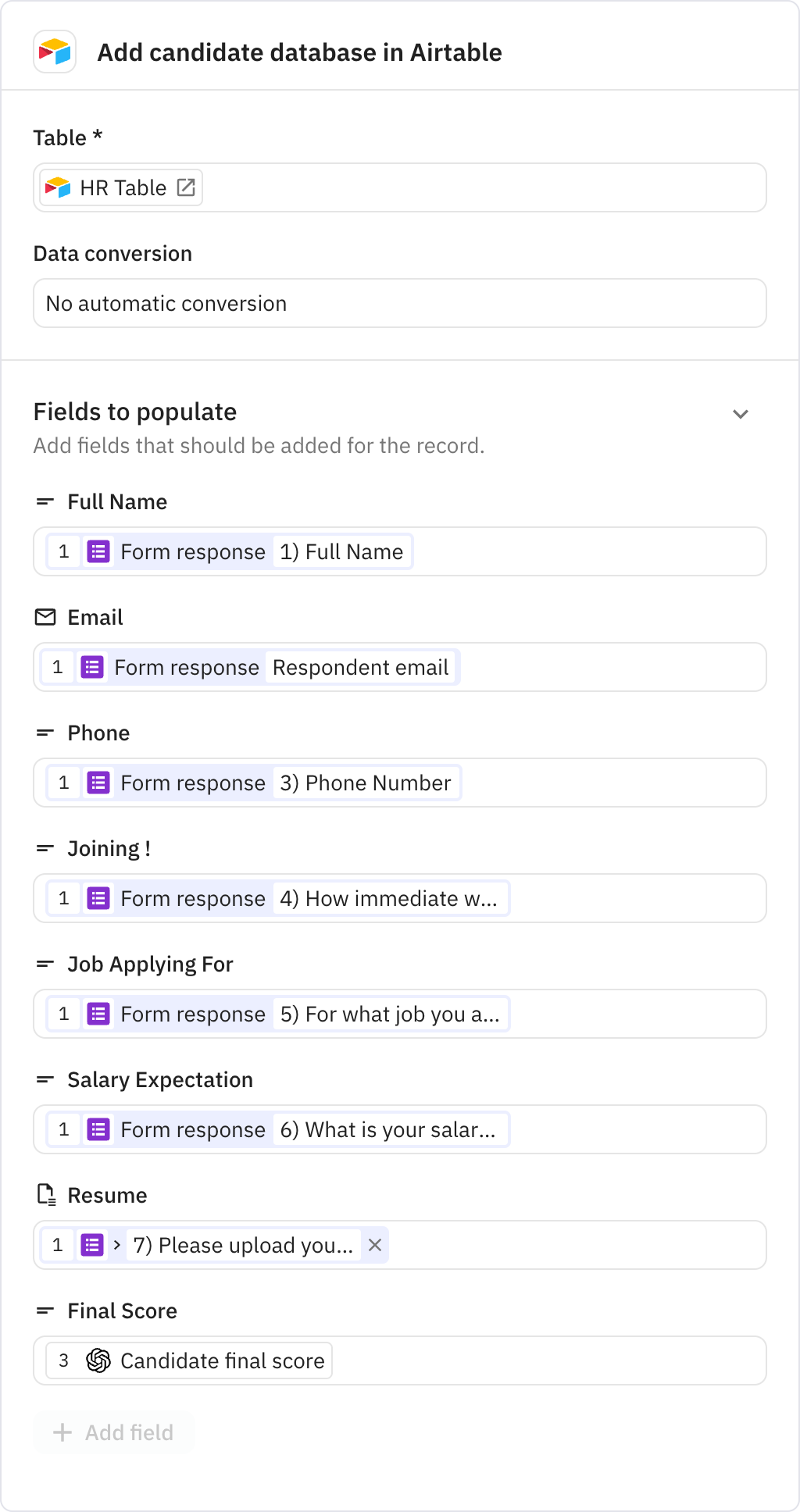The width and height of the screenshot is (800, 1512).
Task: Click the text field icon next to Full Name
Action: pyautogui.click(x=45, y=501)
